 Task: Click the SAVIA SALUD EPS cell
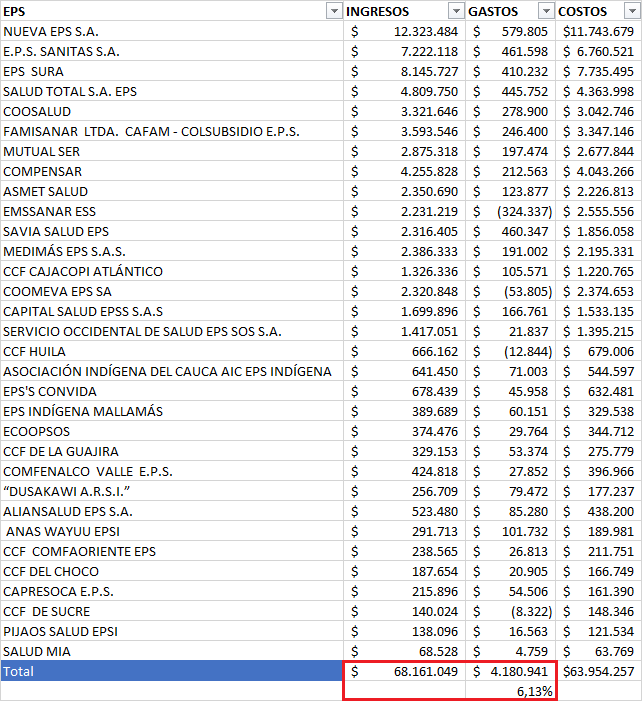[172, 231]
